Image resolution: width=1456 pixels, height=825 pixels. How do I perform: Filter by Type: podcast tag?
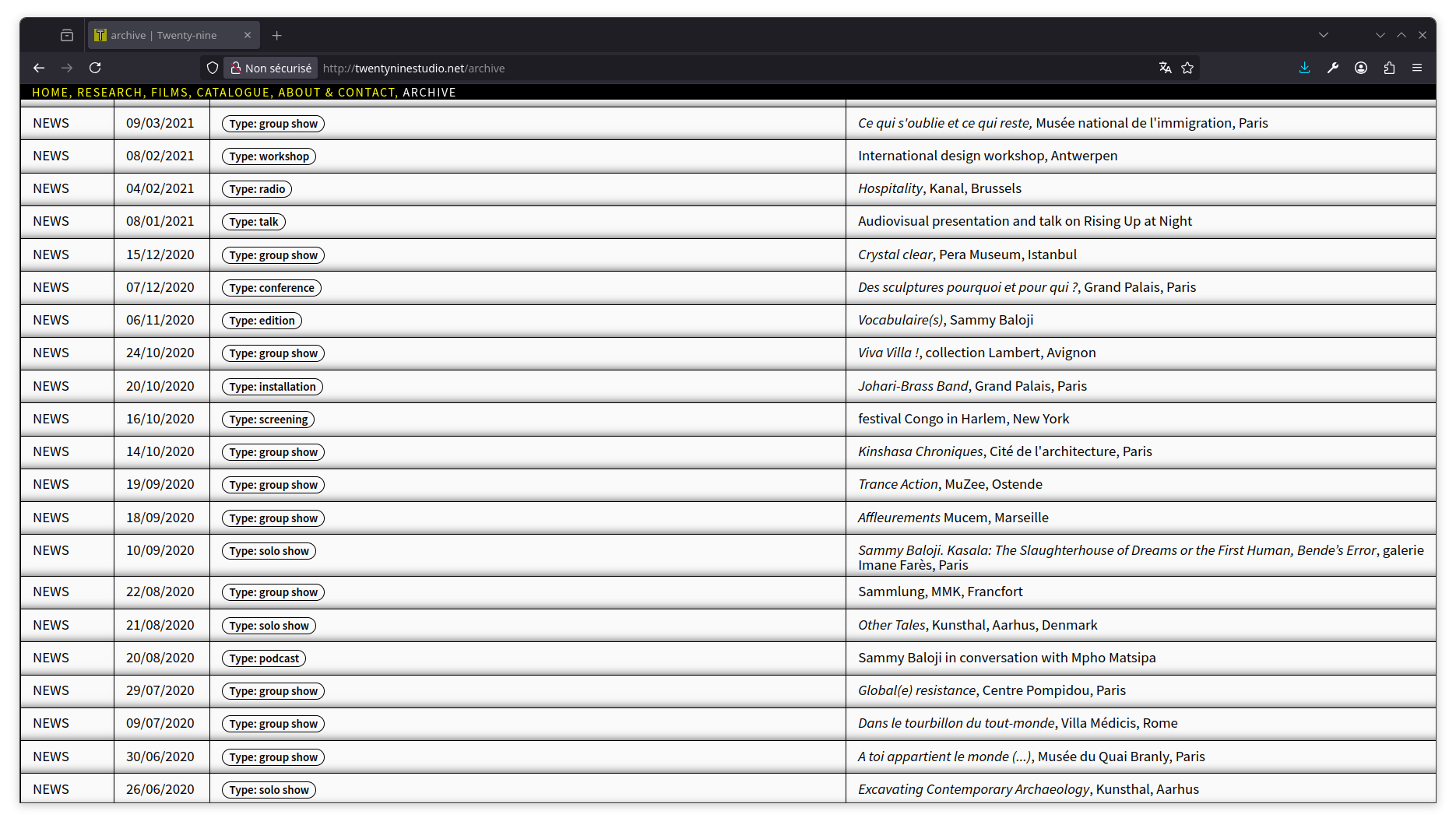264,658
